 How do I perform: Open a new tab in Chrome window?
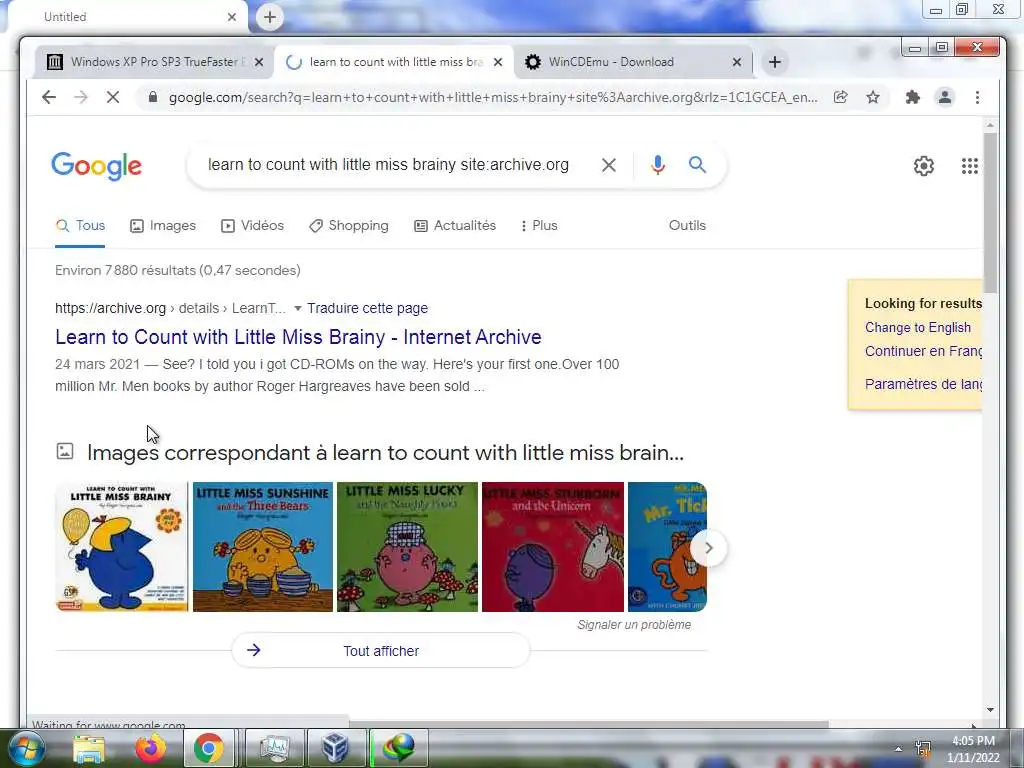775,62
